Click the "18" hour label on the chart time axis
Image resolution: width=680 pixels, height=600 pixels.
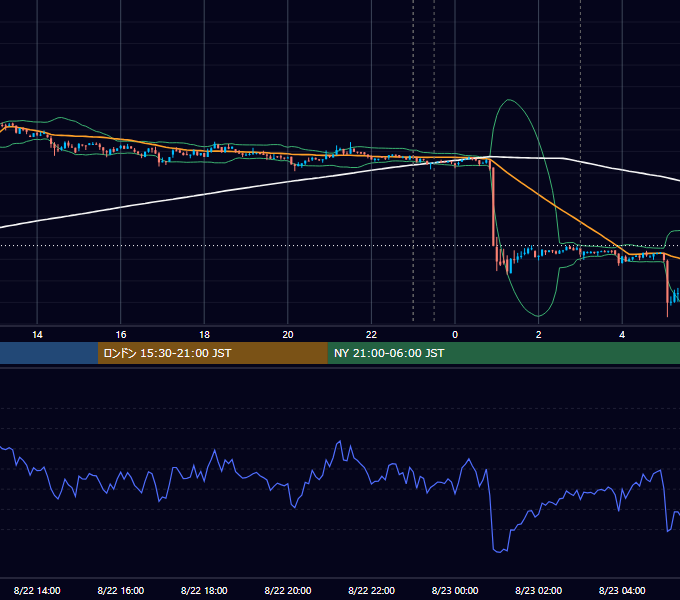tap(204, 335)
